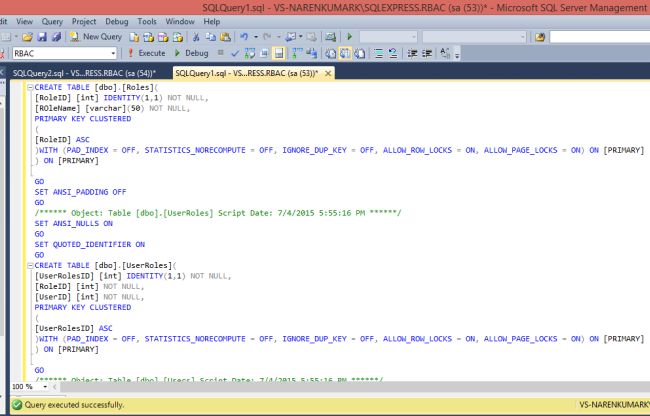This screenshot has height=416, width=650.
Task: Click the Parse query checkmark icon
Action: (x=233, y=53)
